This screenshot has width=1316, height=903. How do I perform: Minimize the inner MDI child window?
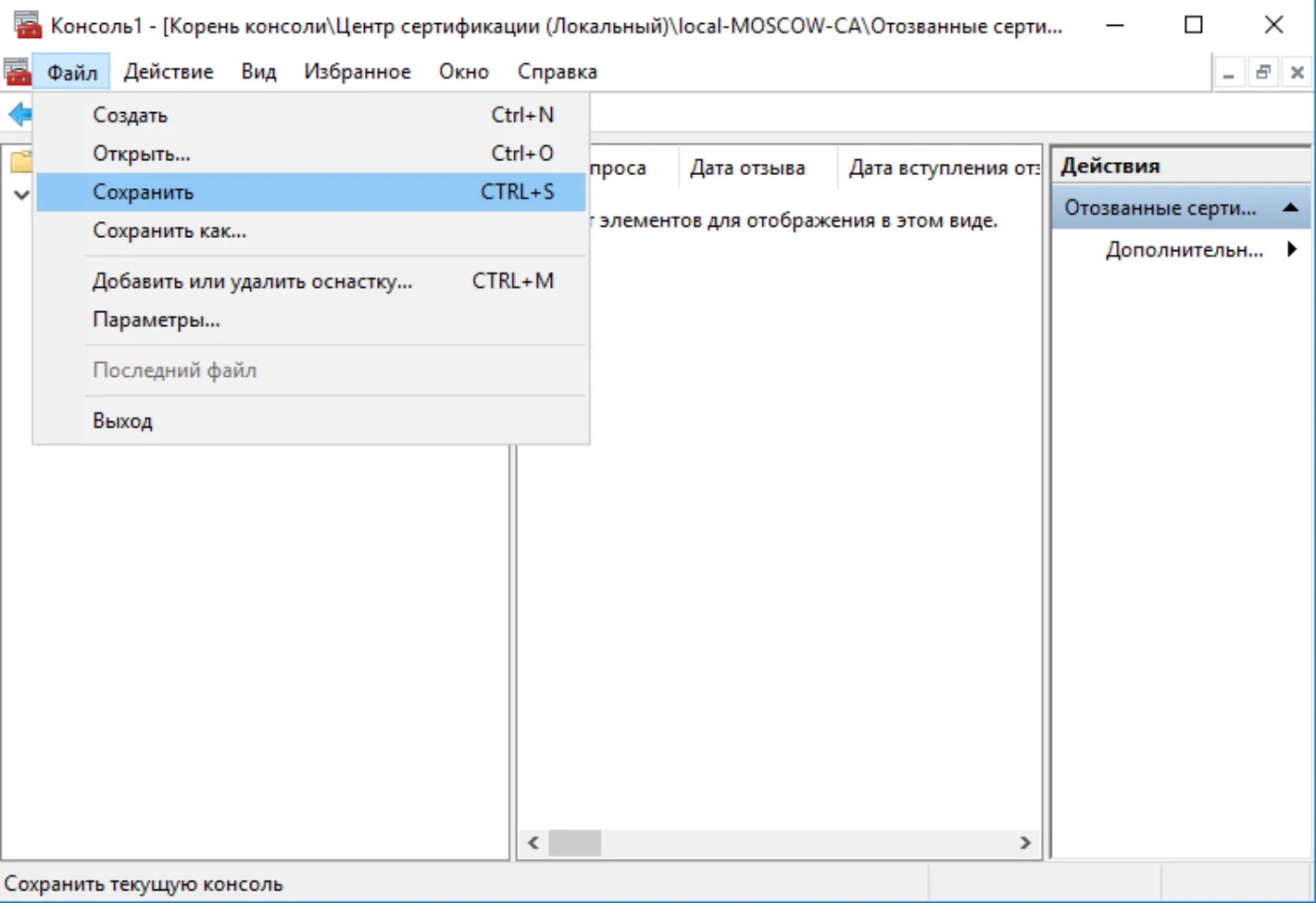(x=1229, y=72)
